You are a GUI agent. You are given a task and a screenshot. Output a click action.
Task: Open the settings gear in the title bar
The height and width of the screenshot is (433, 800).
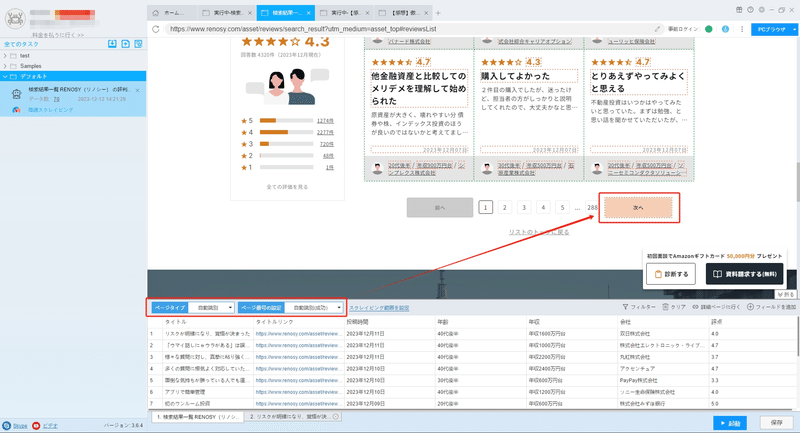coord(762,10)
